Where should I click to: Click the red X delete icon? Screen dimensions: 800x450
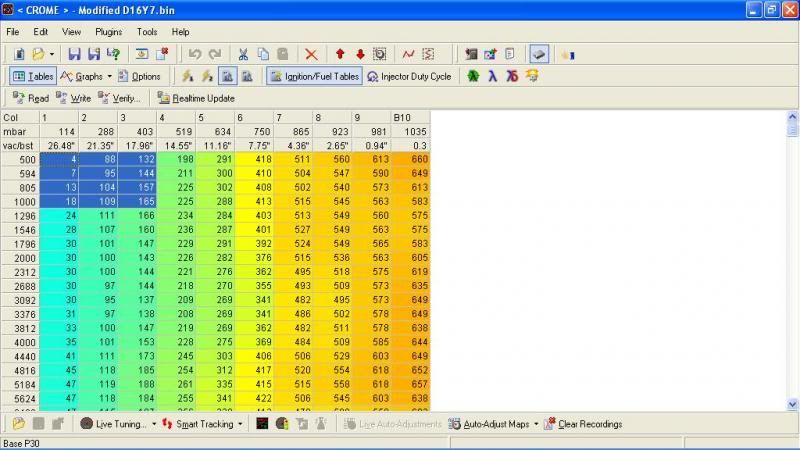pyautogui.click(x=311, y=54)
